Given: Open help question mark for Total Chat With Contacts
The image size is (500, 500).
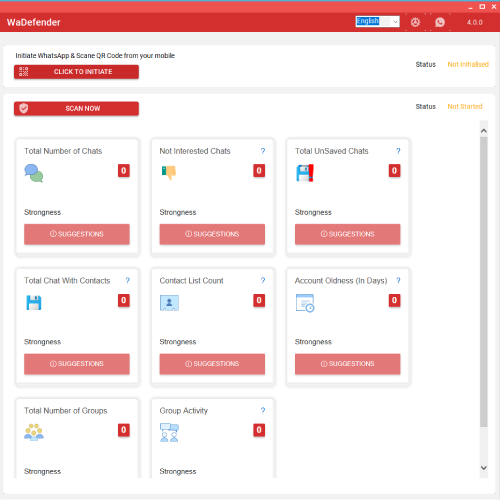Looking at the screenshot, I should [x=127, y=281].
